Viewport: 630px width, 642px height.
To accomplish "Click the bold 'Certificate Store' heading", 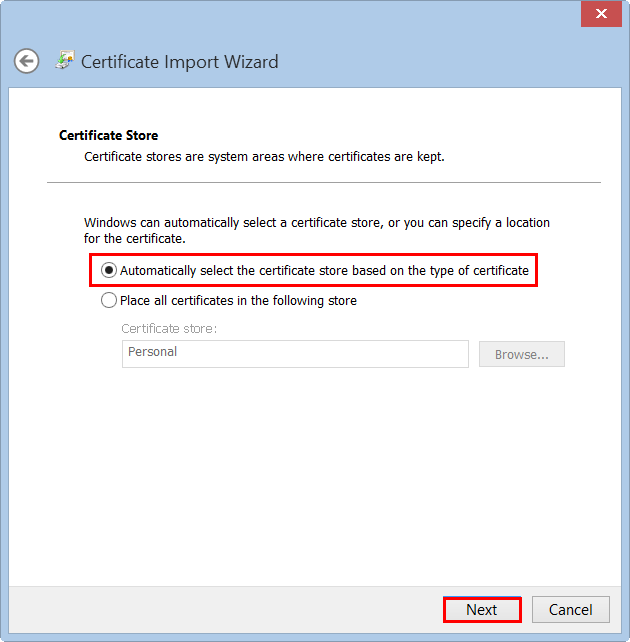I will [x=108, y=135].
